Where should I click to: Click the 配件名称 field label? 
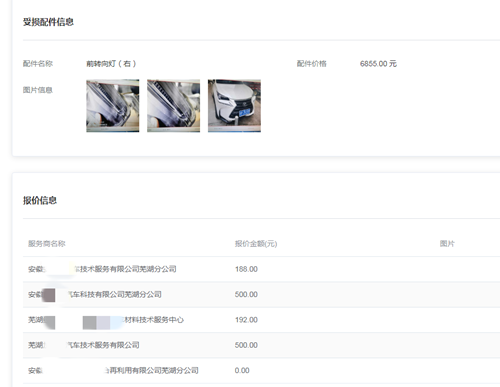(x=38, y=63)
